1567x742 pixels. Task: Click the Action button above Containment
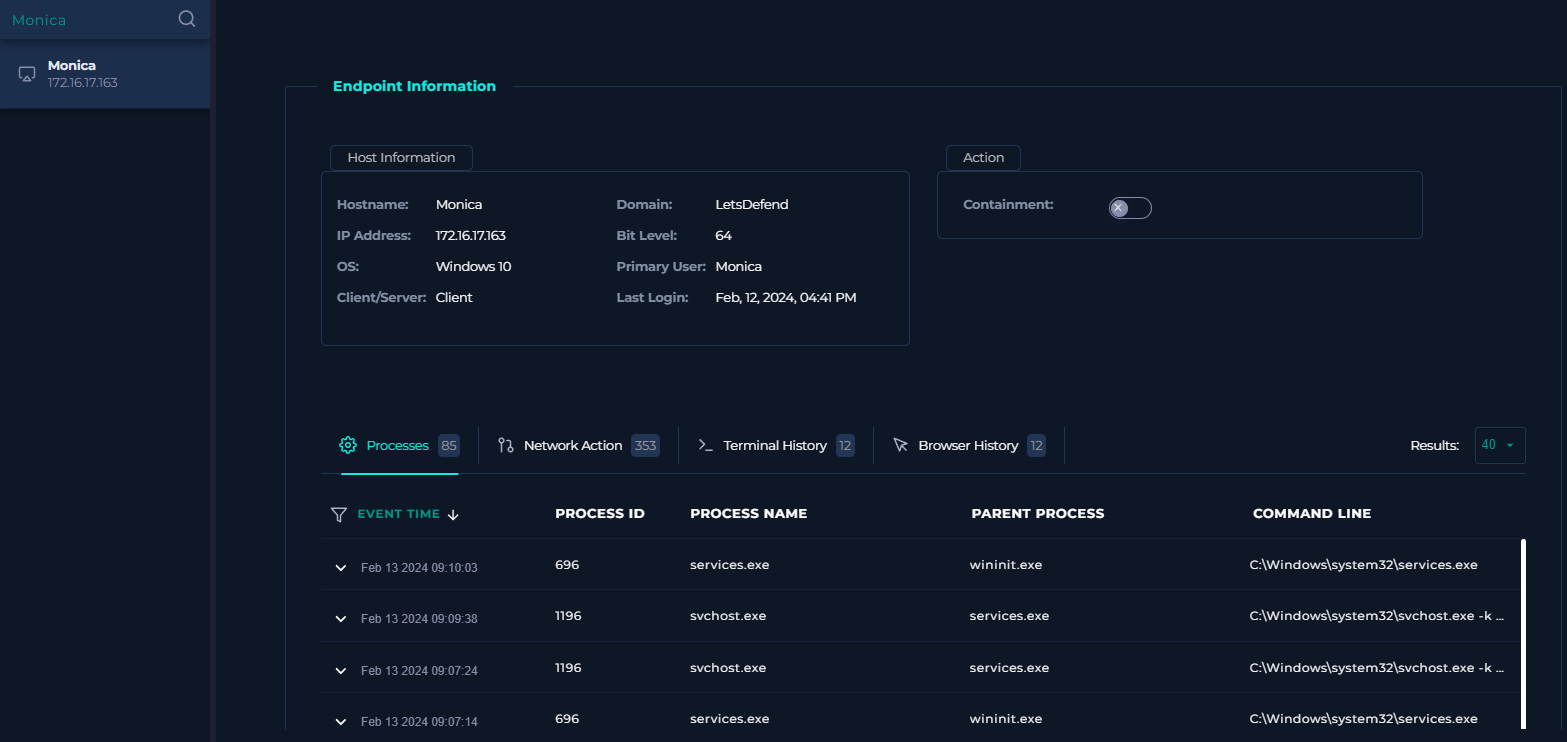983,157
